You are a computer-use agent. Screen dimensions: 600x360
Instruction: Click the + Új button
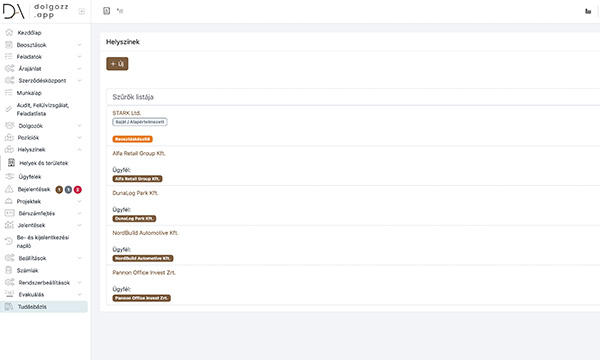coord(117,64)
